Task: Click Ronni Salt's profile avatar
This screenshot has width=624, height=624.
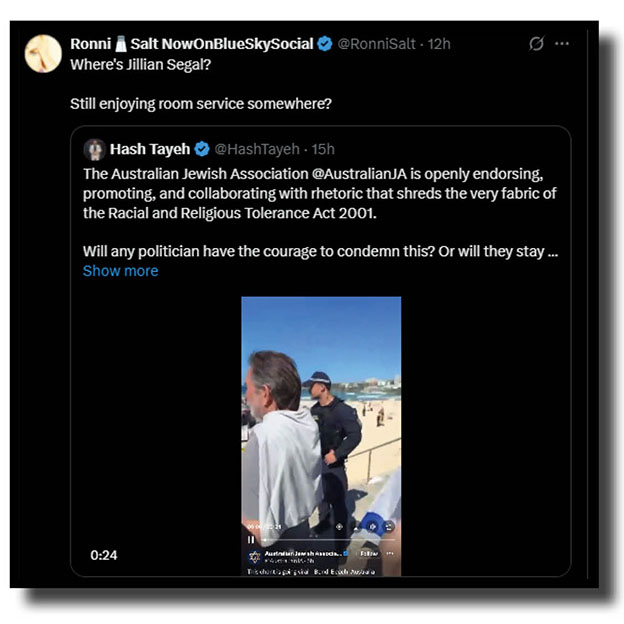Action: 43,53
